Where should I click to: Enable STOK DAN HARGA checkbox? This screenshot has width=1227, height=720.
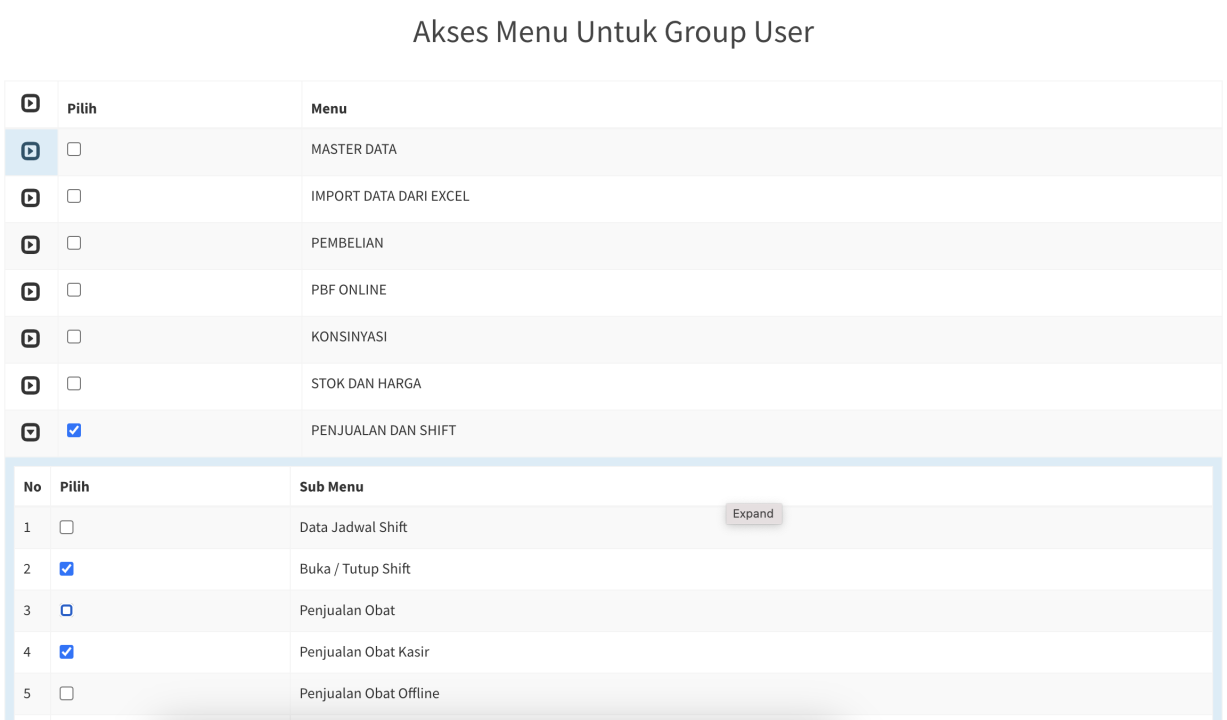coord(74,383)
